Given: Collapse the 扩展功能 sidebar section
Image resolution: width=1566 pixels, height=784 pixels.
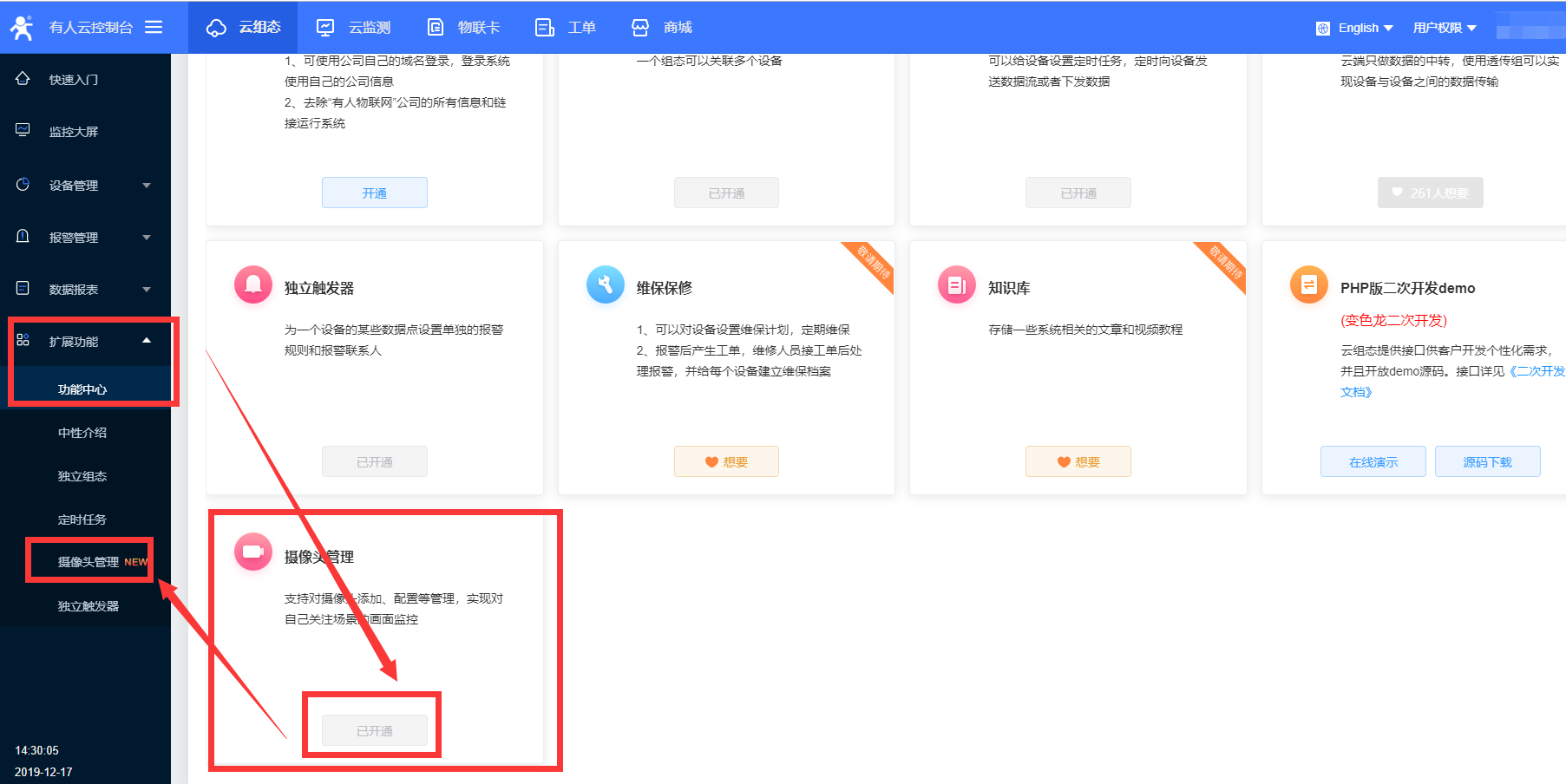Looking at the screenshot, I should [85, 341].
